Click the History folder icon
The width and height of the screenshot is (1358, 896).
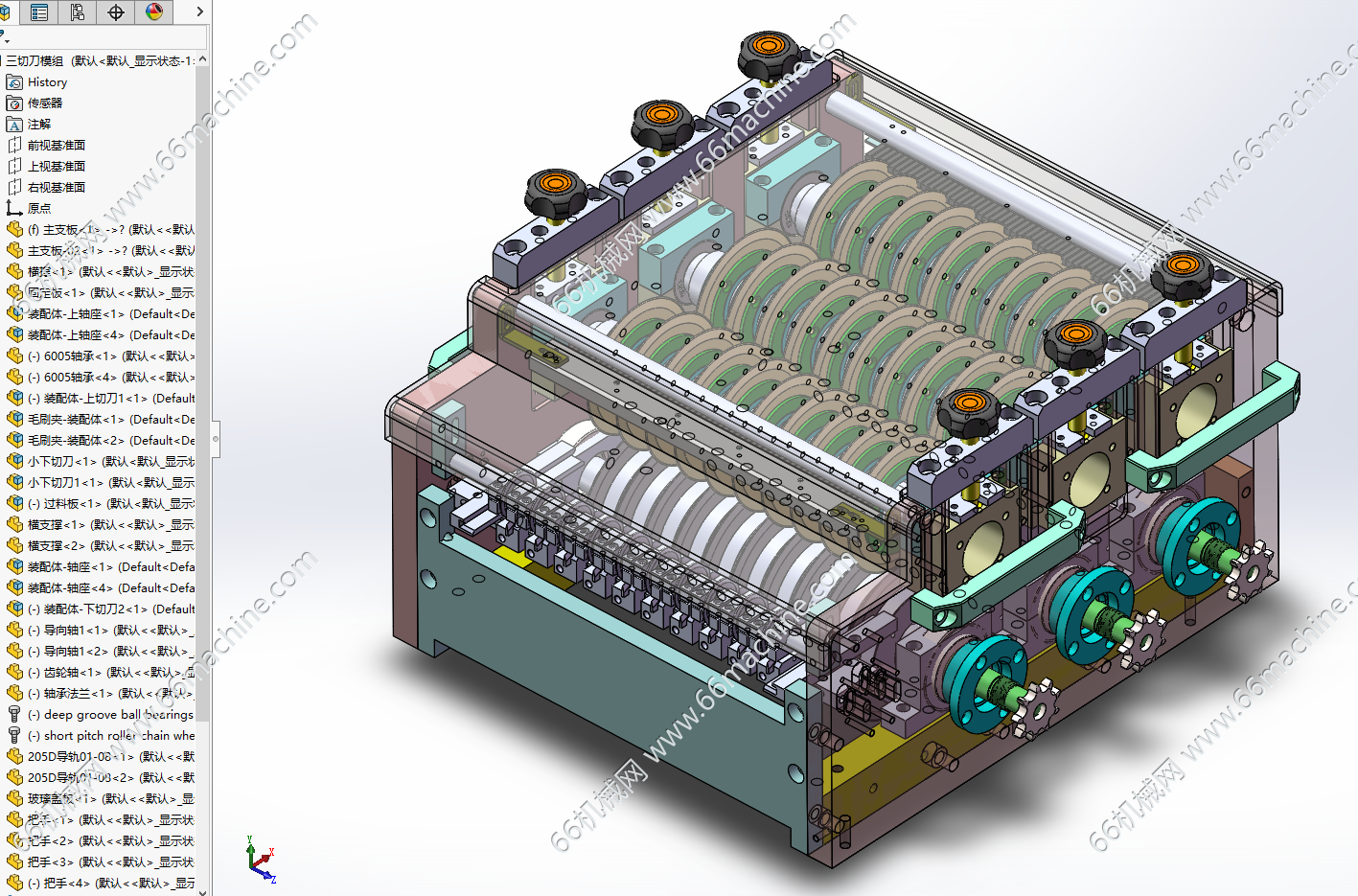[14, 82]
